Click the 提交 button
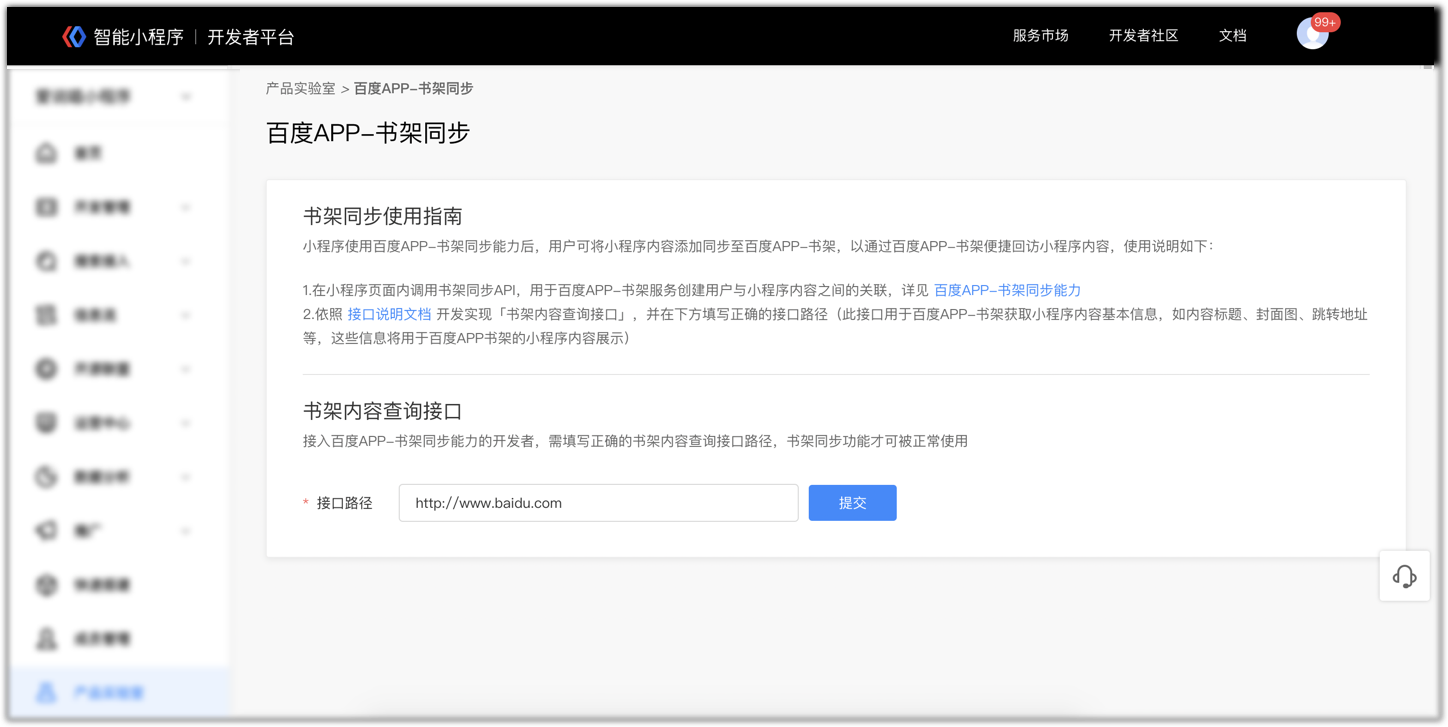 pos(852,503)
